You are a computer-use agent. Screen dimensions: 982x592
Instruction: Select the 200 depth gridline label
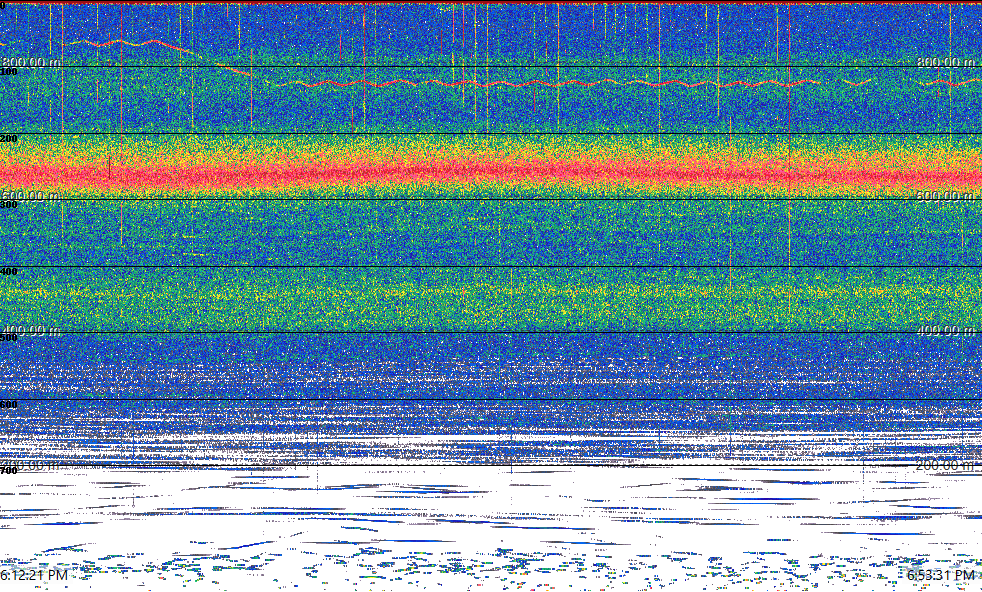tap(9, 138)
